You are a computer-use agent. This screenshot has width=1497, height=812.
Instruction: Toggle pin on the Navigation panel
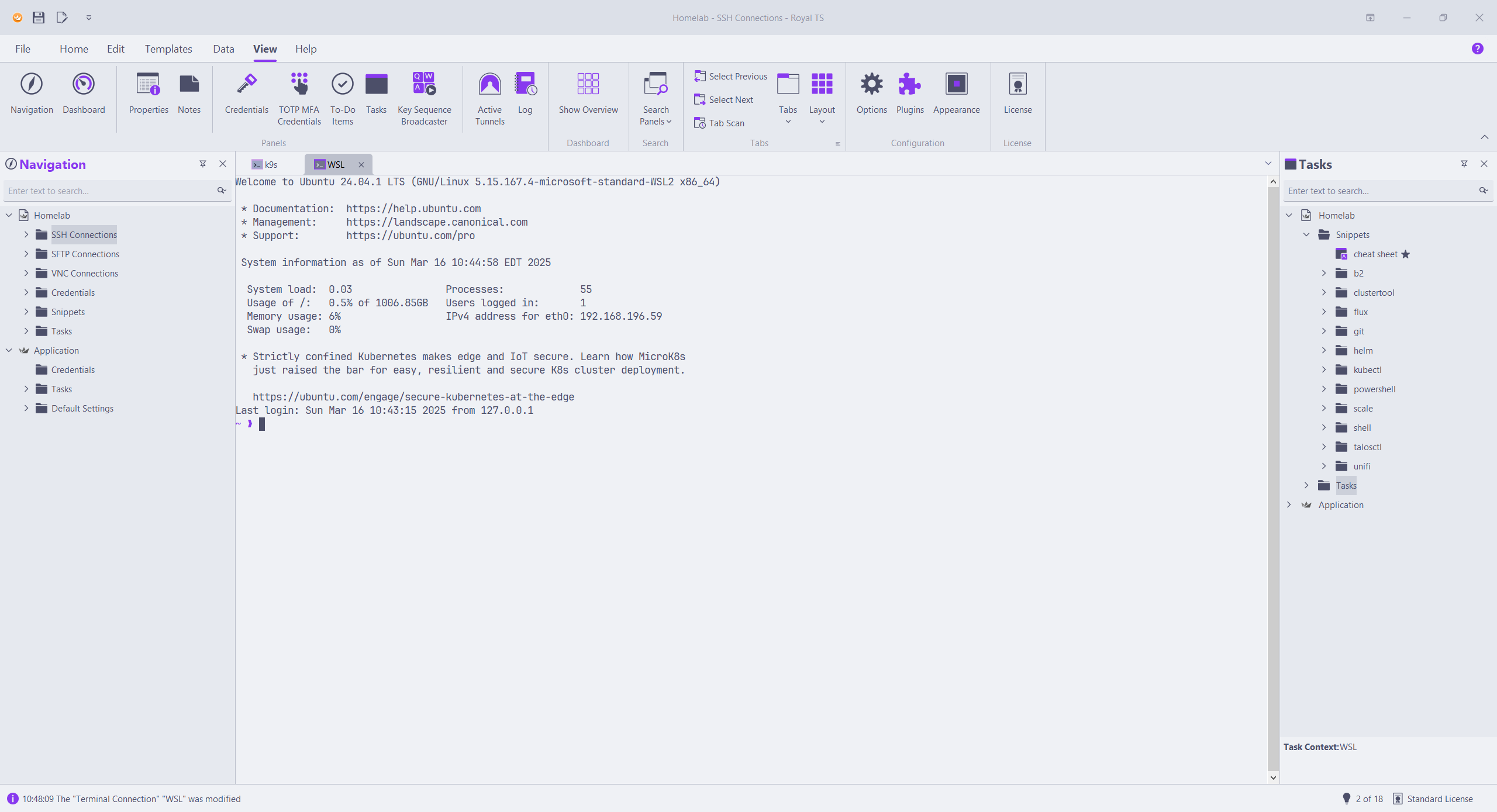click(x=203, y=164)
